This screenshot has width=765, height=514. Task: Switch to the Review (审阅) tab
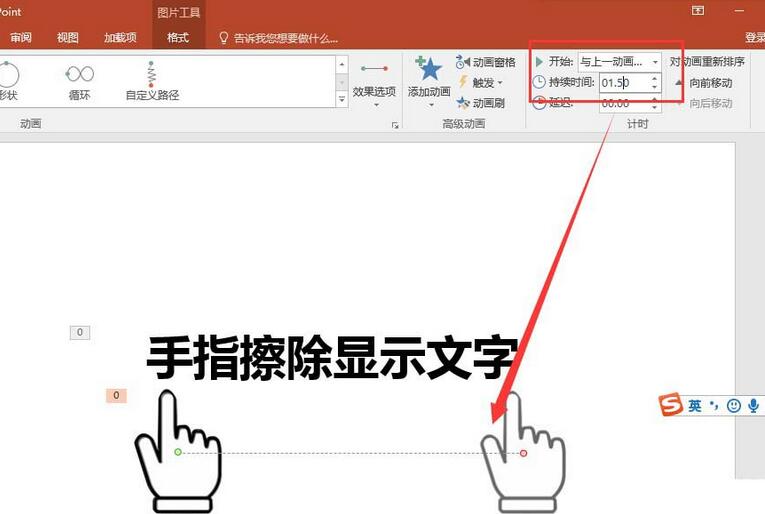point(21,38)
